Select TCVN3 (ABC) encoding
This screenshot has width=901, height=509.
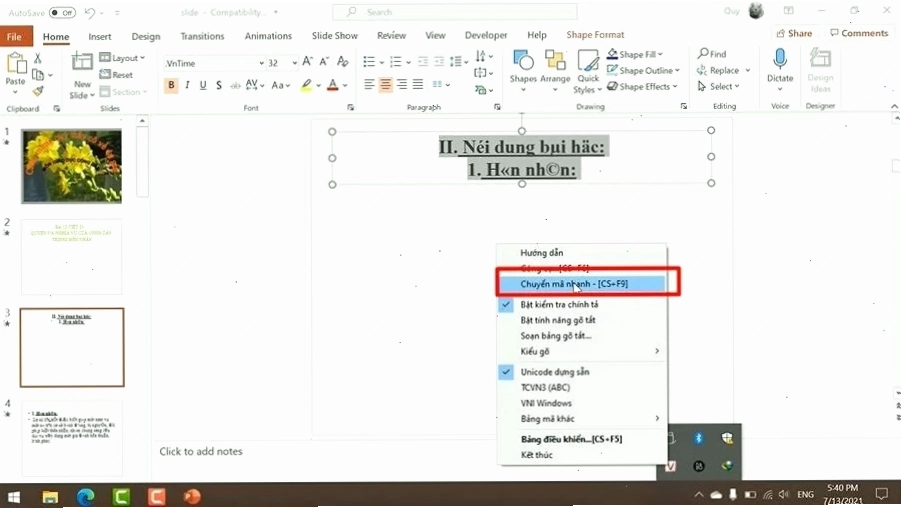tap(545, 387)
